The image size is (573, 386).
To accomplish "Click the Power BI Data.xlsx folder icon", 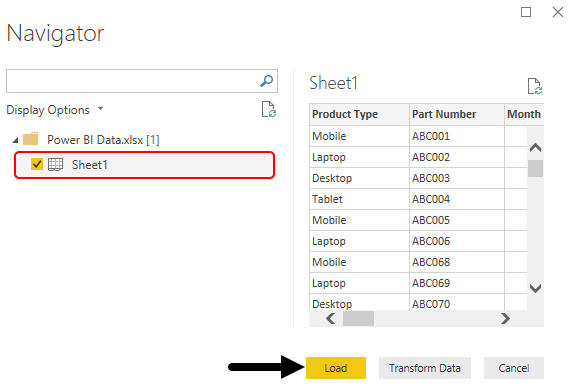I will [x=31, y=139].
